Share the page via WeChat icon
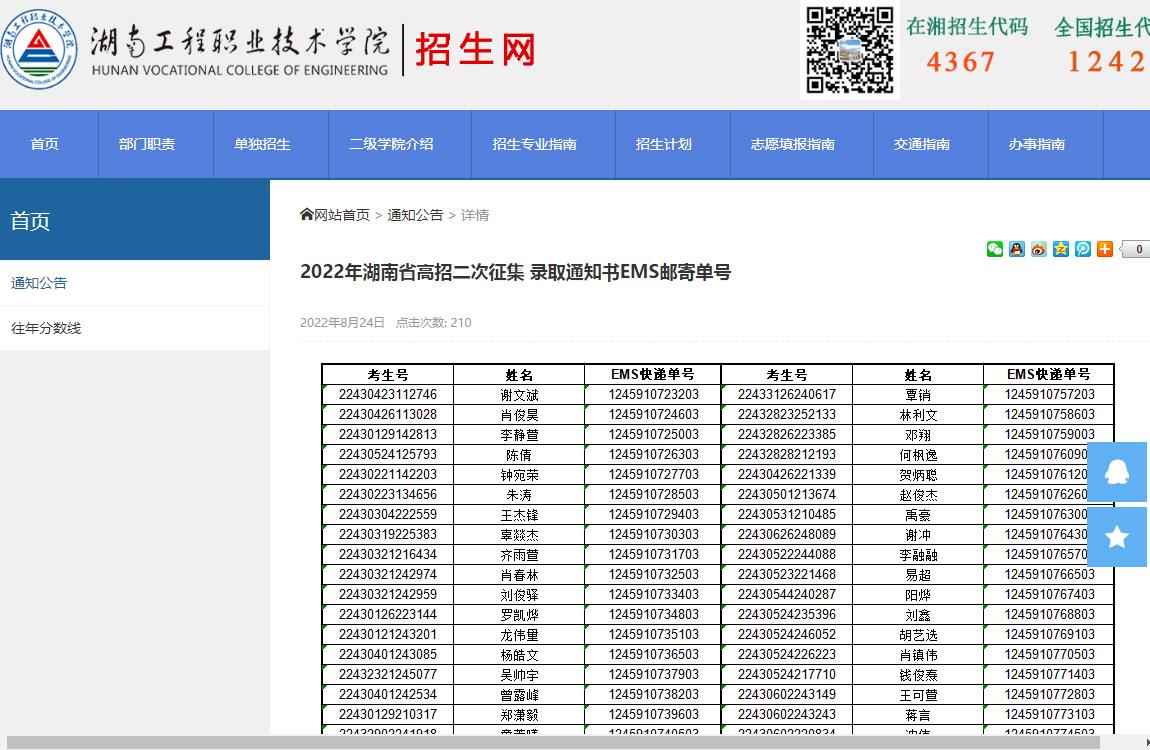This screenshot has height=750, width=1150. tap(995, 249)
